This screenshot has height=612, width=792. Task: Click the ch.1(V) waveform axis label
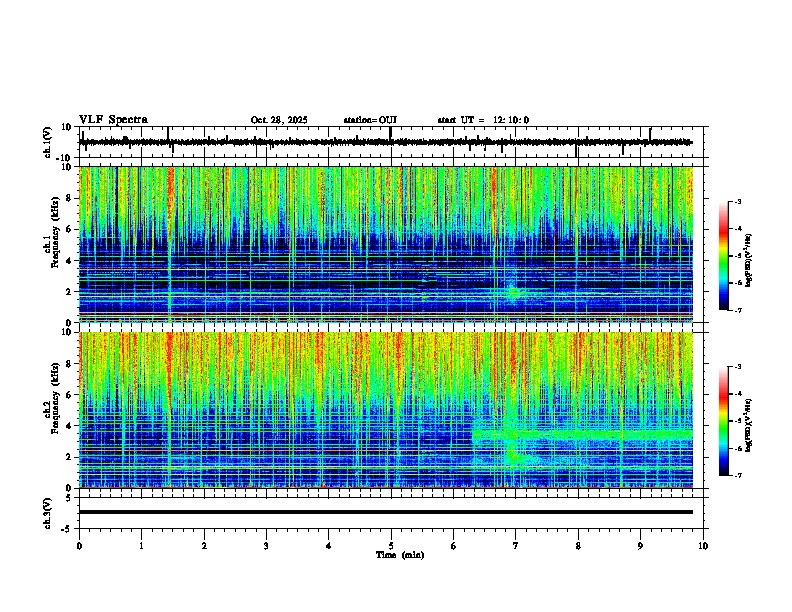[48, 142]
